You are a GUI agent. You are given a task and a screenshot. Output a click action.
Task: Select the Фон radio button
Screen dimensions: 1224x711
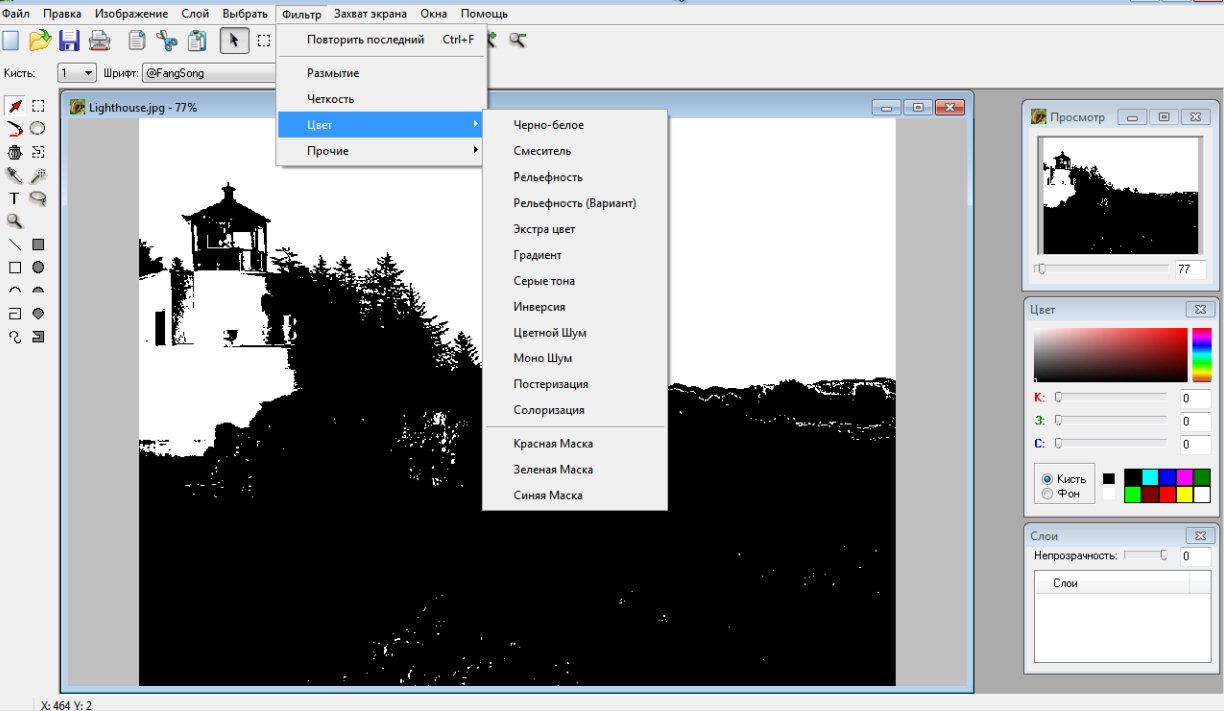point(1047,494)
